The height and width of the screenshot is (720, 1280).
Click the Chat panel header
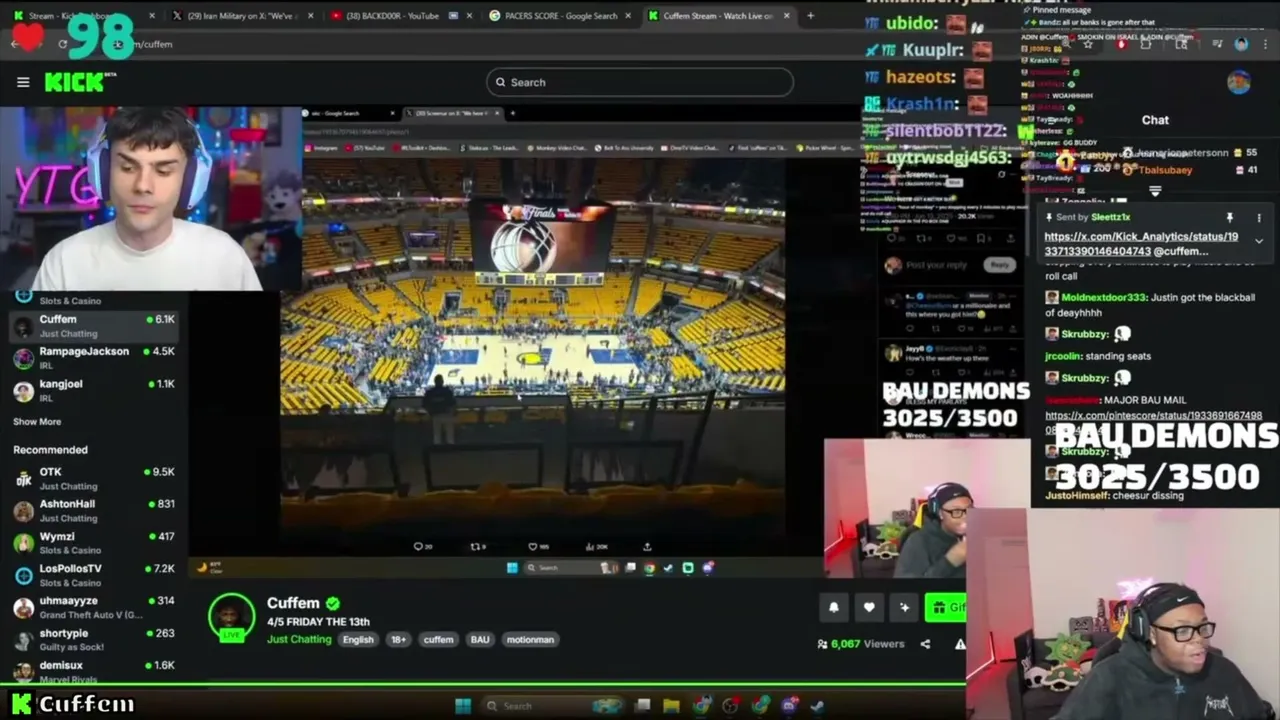pyautogui.click(x=1155, y=120)
